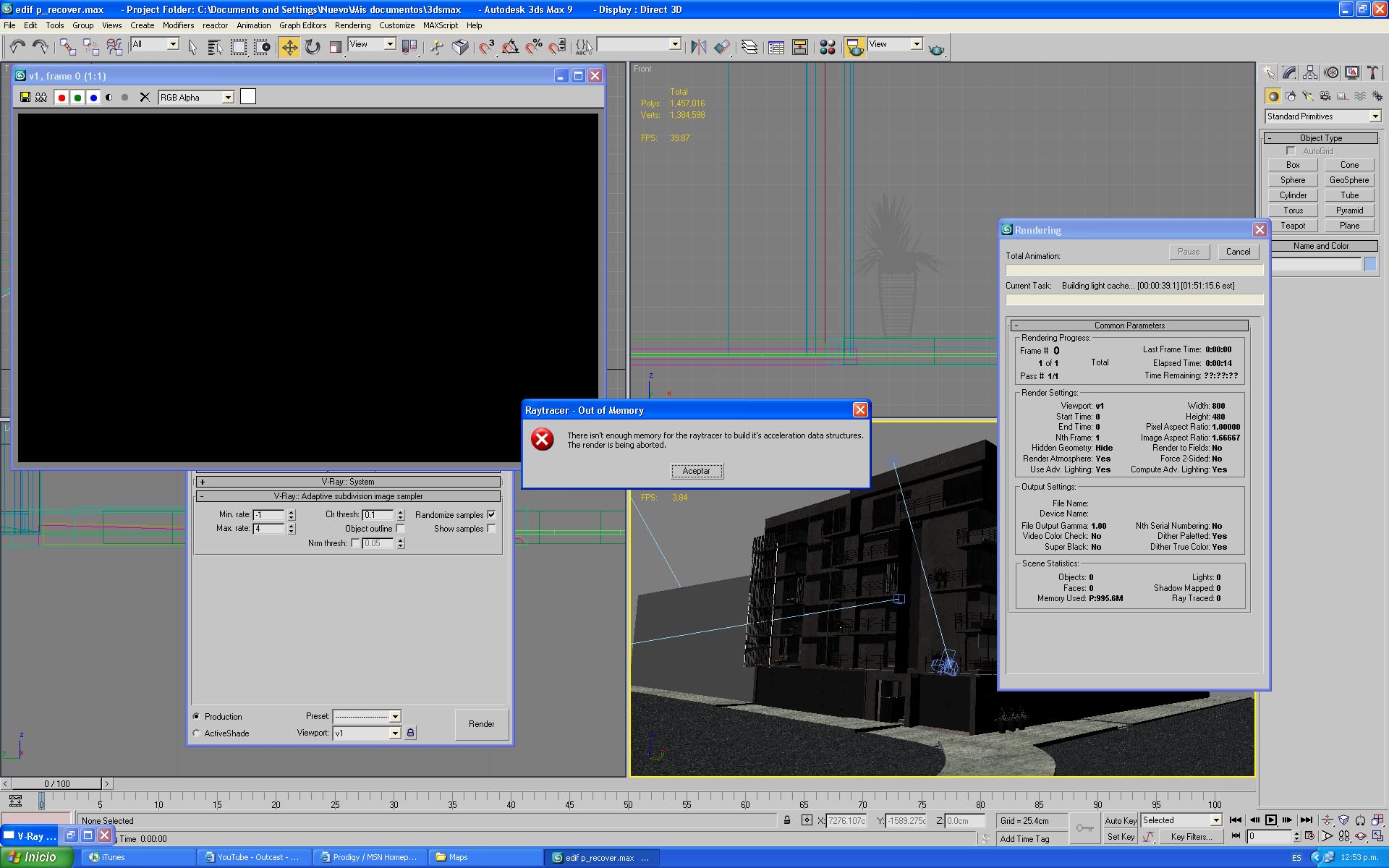
Task: Click Play Animation button
Action: coord(1271,820)
